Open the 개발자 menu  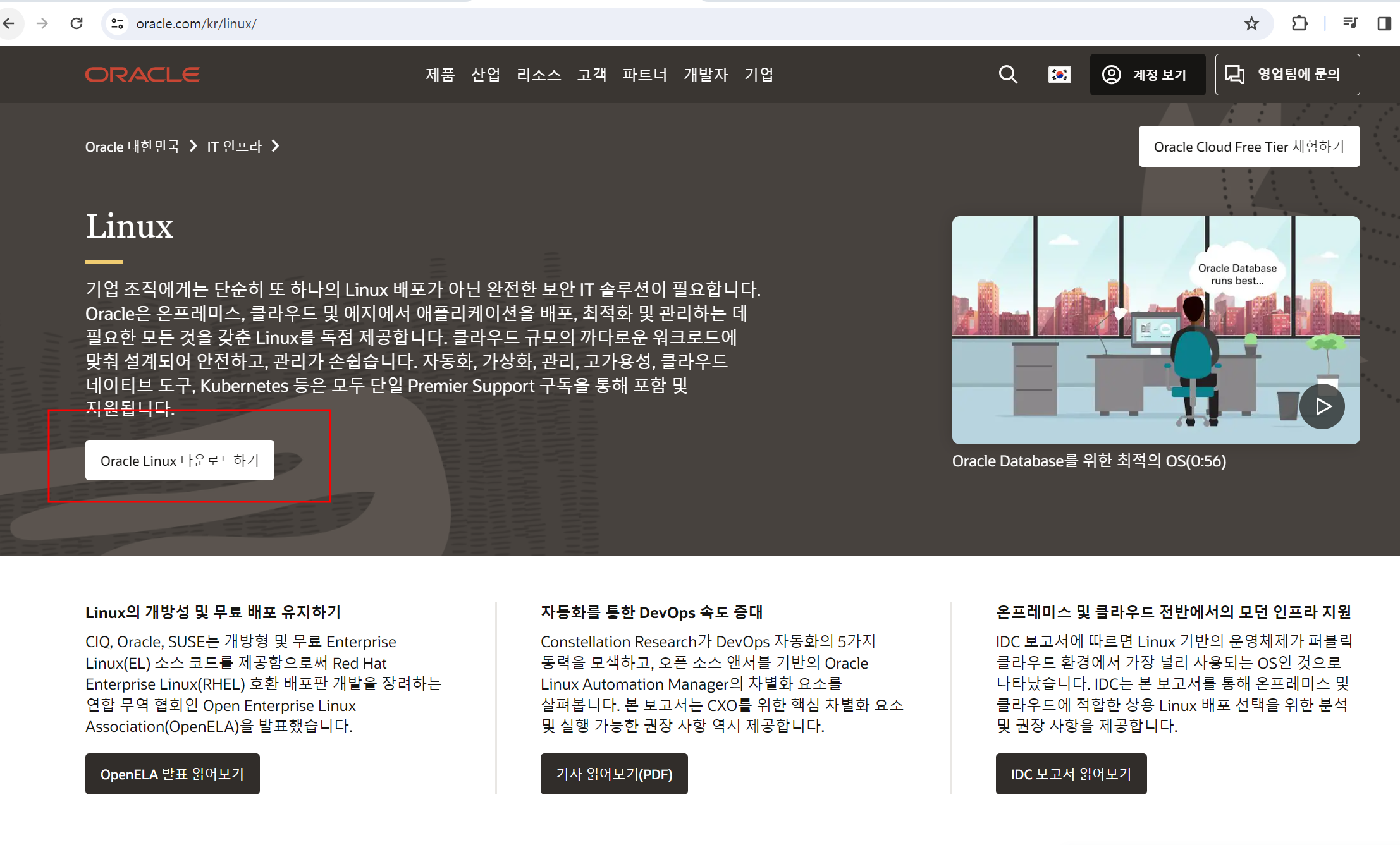click(x=706, y=75)
